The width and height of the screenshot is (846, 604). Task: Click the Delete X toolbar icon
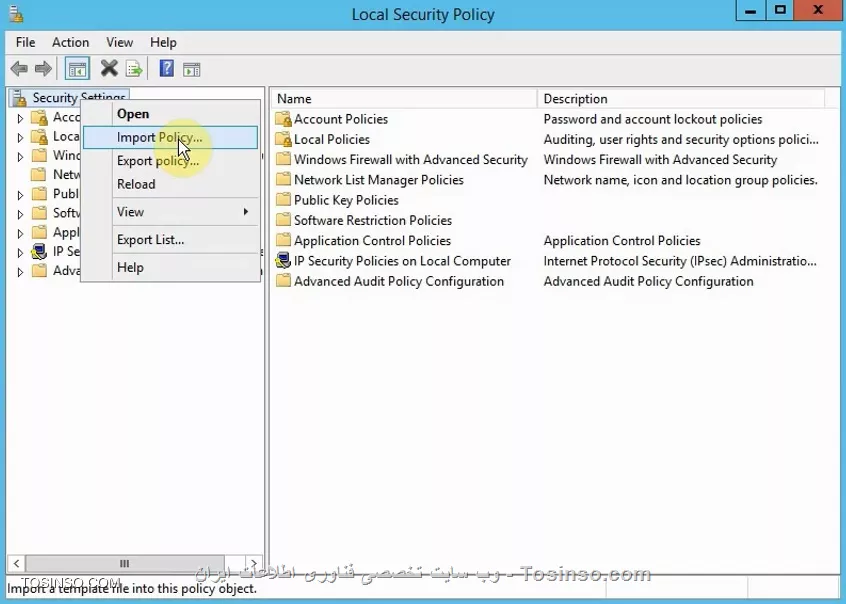[x=109, y=69]
